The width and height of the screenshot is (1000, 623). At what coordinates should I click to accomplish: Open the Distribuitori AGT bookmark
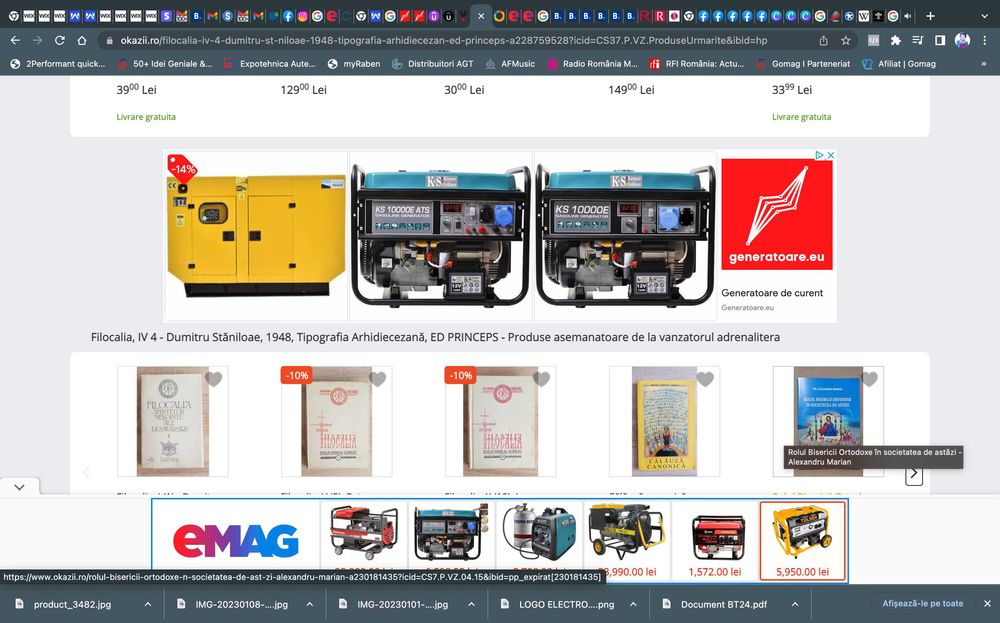click(432, 64)
